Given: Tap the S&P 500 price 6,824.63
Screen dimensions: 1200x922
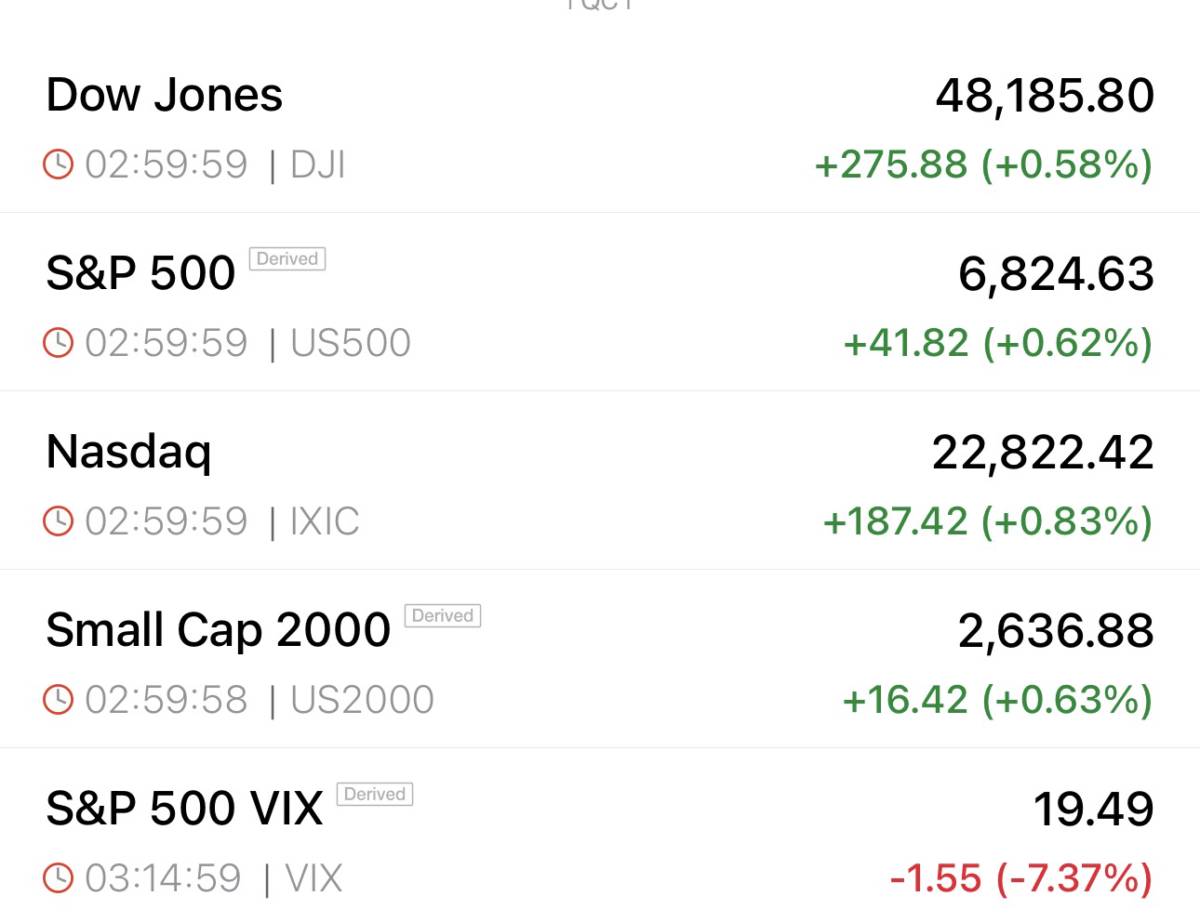Looking at the screenshot, I should click(1056, 274).
